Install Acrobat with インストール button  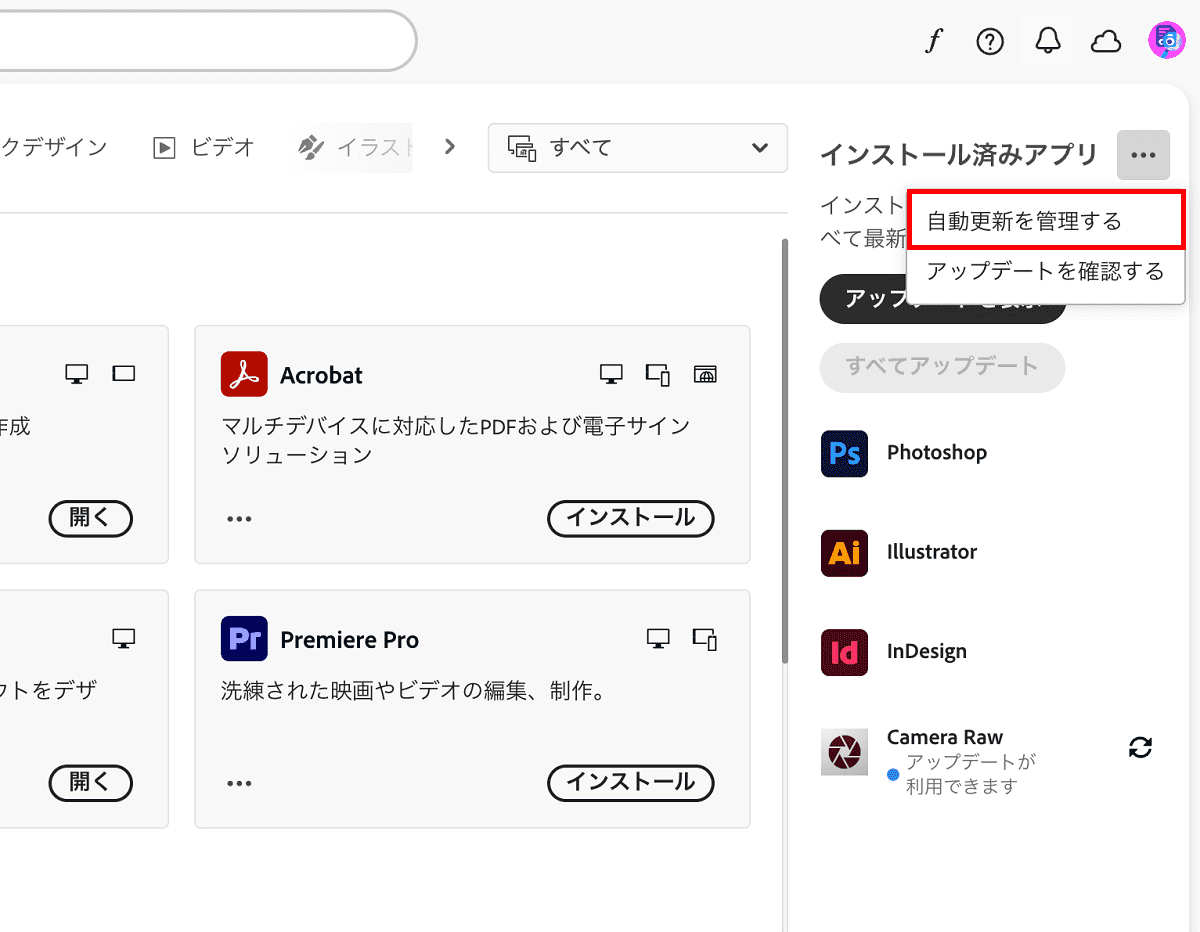pos(631,518)
